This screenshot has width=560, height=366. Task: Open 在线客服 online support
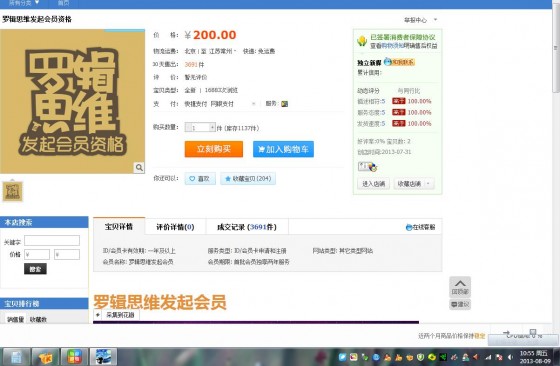tap(420, 227)
